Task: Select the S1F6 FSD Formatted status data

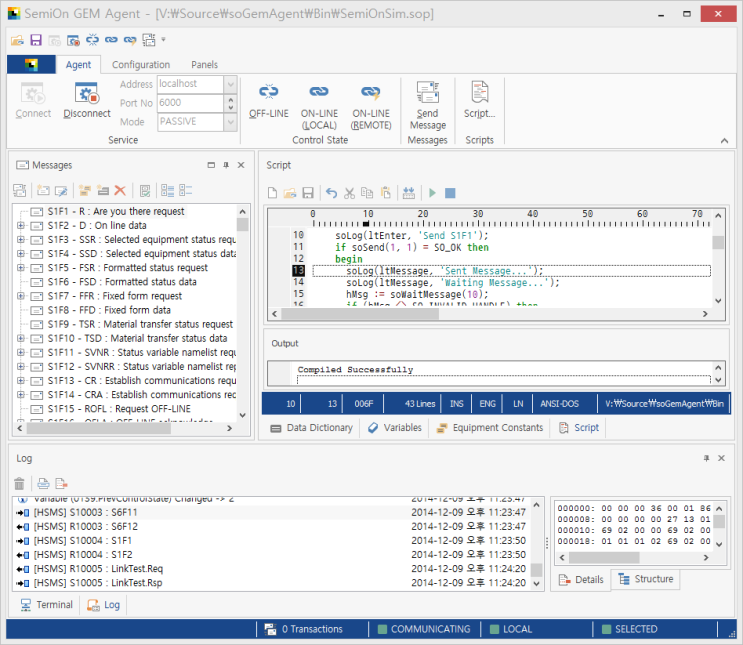Action: point(122,282)
